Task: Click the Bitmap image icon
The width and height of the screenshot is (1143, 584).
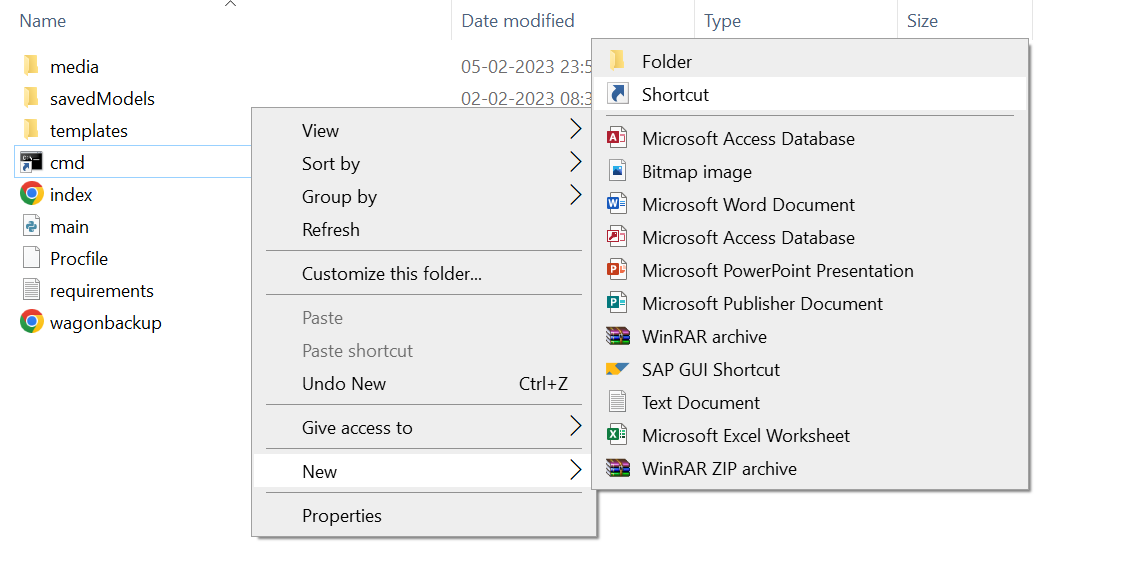Action: click(617, 171)
